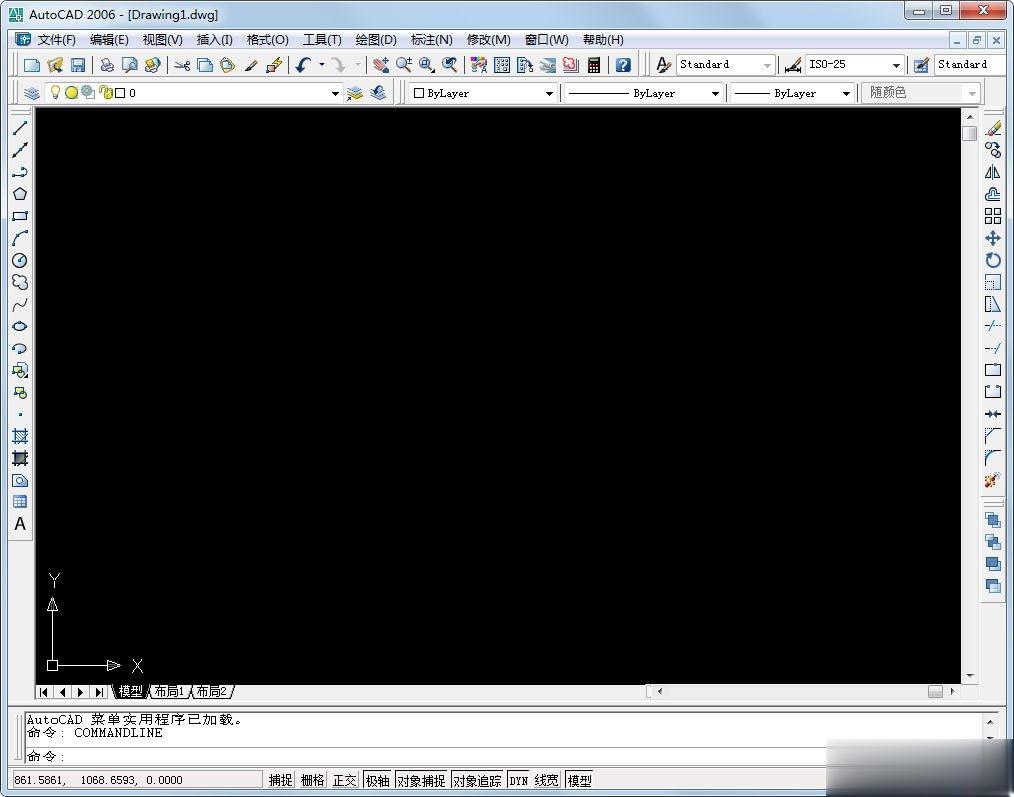Open the Layer Properties Manager icon
The width and height of the screenshot is (1014, 797).
click(x=32, y=93)
